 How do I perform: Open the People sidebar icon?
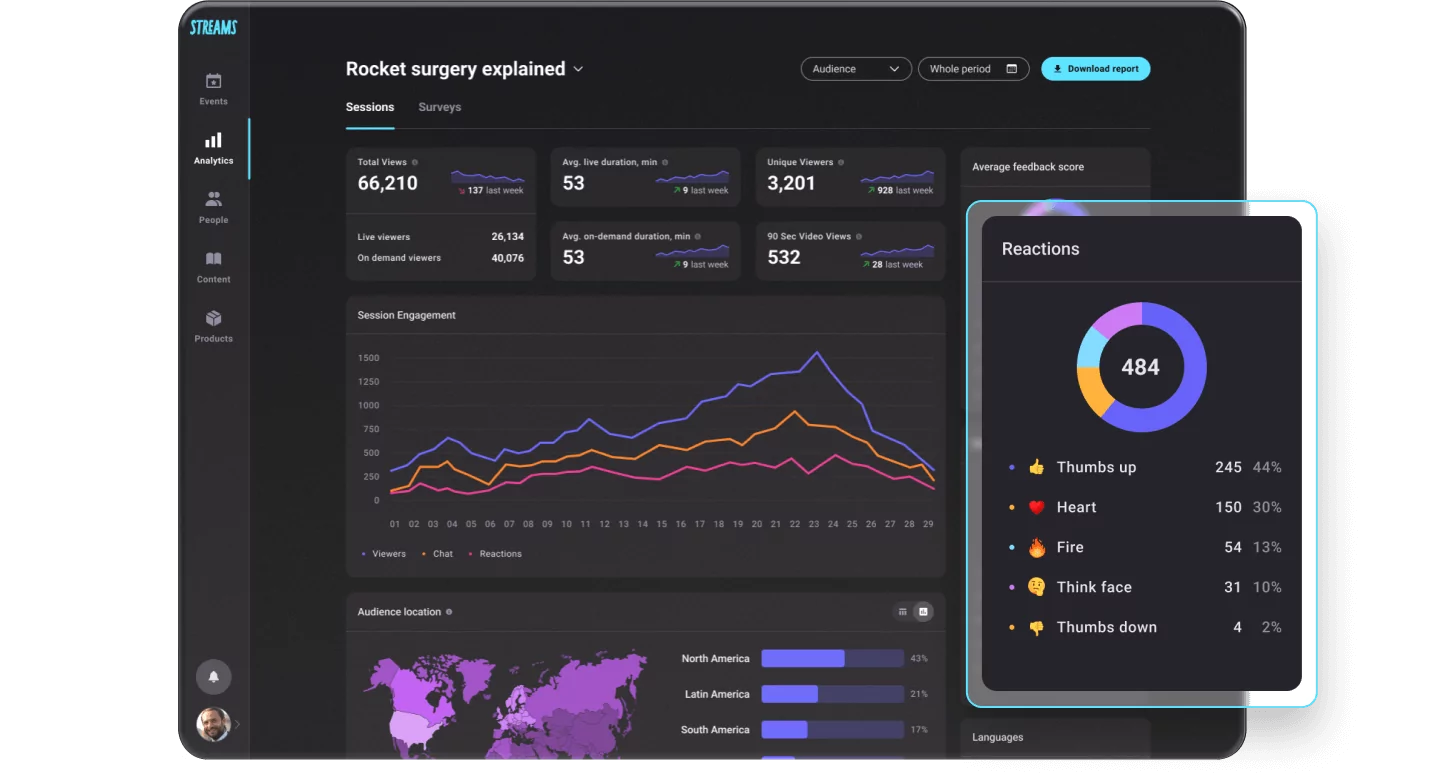click(213, 199)
